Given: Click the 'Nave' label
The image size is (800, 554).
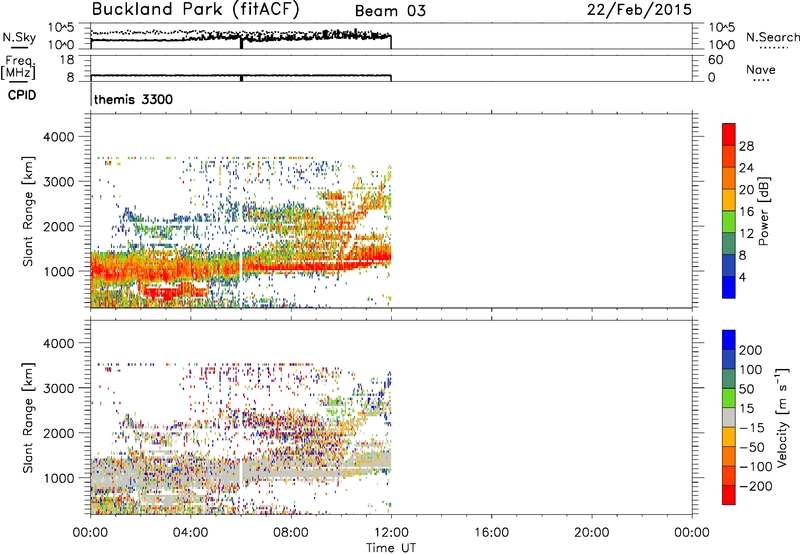Looking at the screenshot, I should [761, 70].
